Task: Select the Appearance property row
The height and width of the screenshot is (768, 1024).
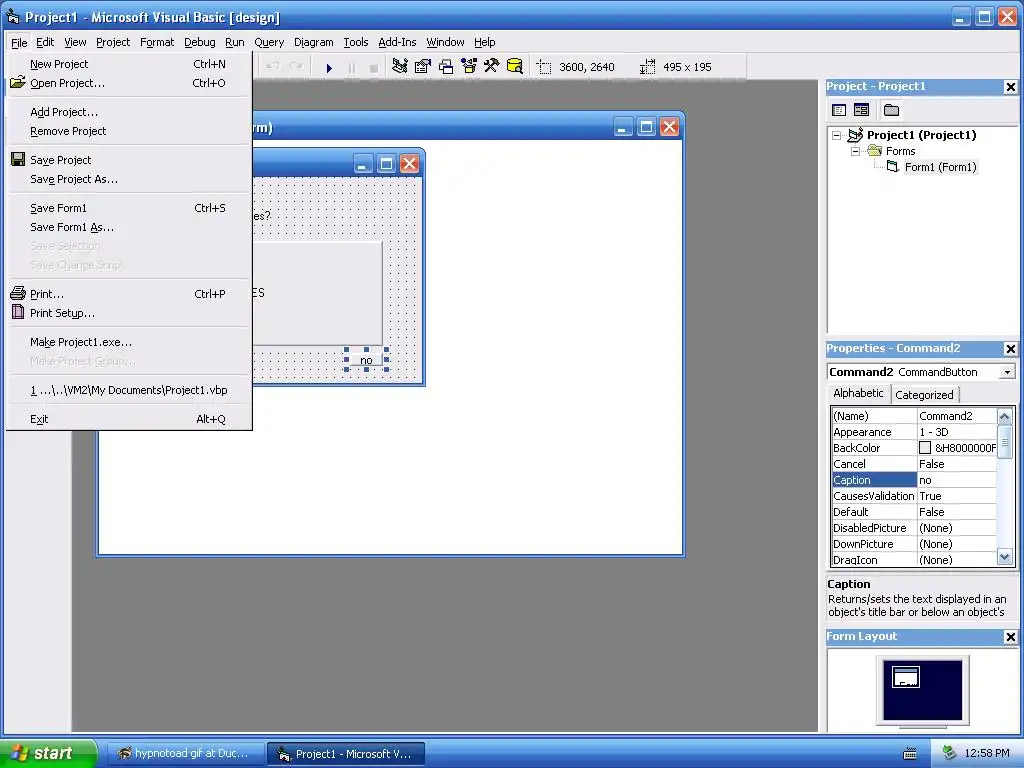Action: click(x=914, y=432)
